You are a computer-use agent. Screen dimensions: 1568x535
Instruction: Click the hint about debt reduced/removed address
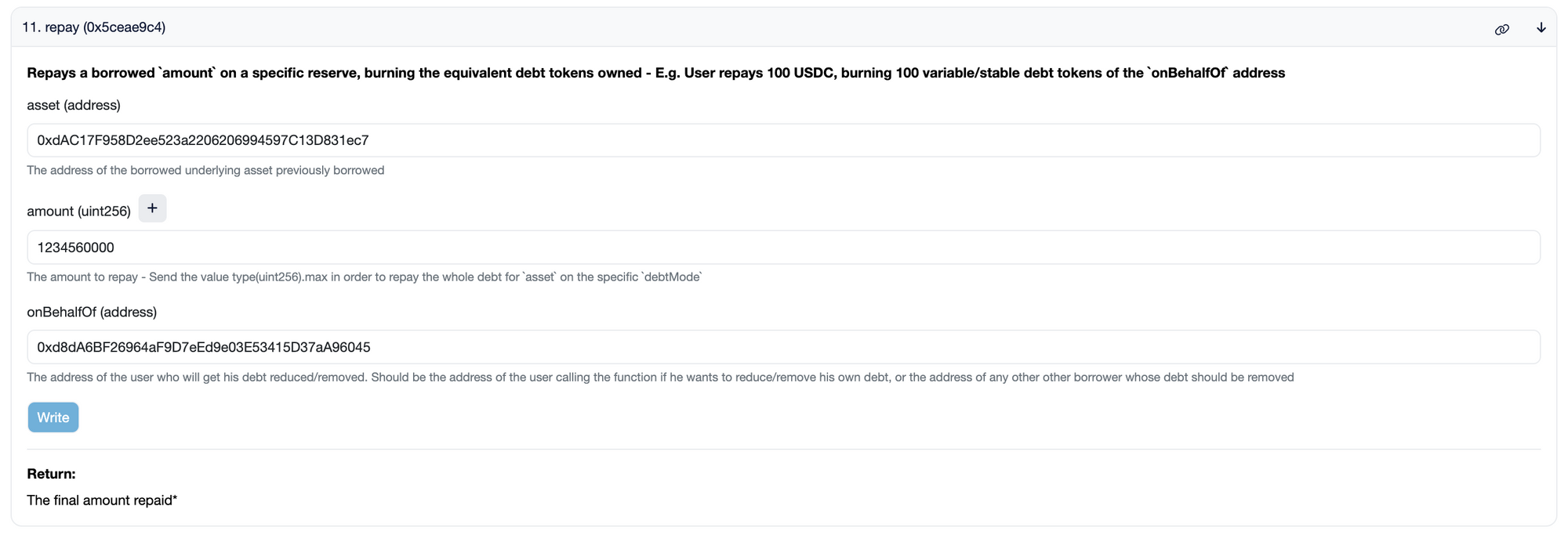660,377
